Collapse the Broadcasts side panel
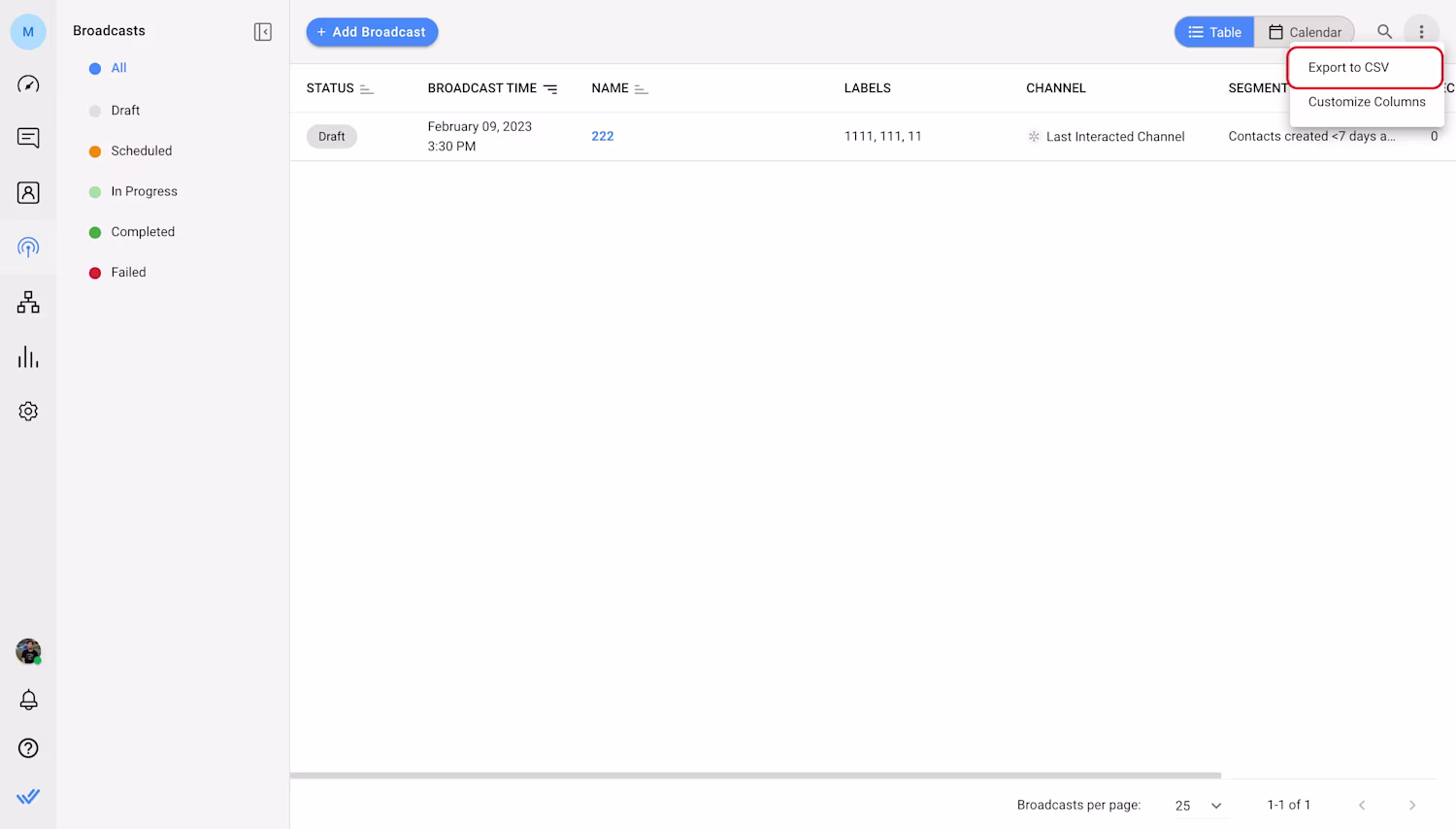The width and height of the screenshot is (1456, 829). [262, 32]
